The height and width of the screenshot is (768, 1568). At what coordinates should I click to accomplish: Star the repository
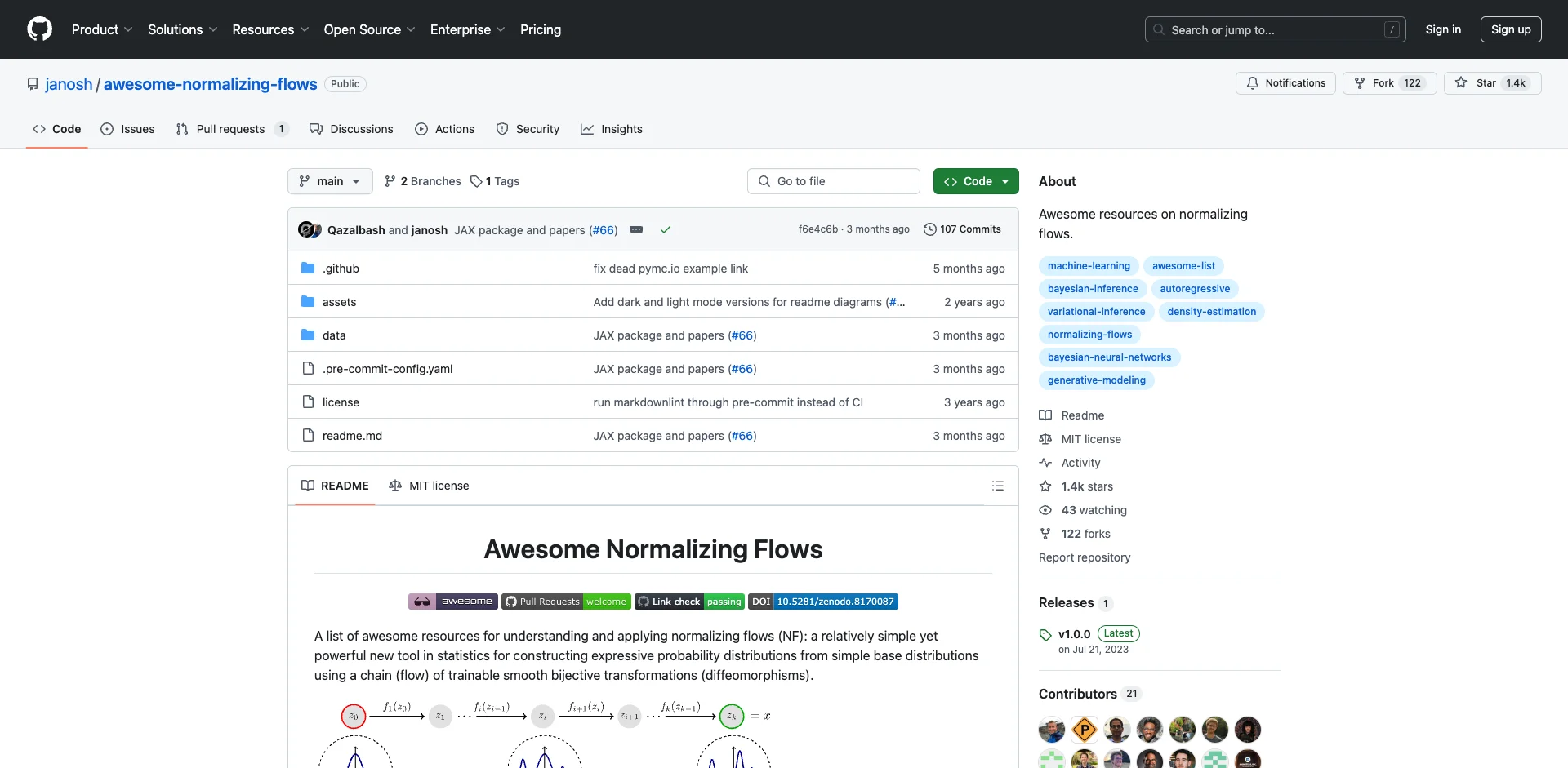pos(1492,83)
